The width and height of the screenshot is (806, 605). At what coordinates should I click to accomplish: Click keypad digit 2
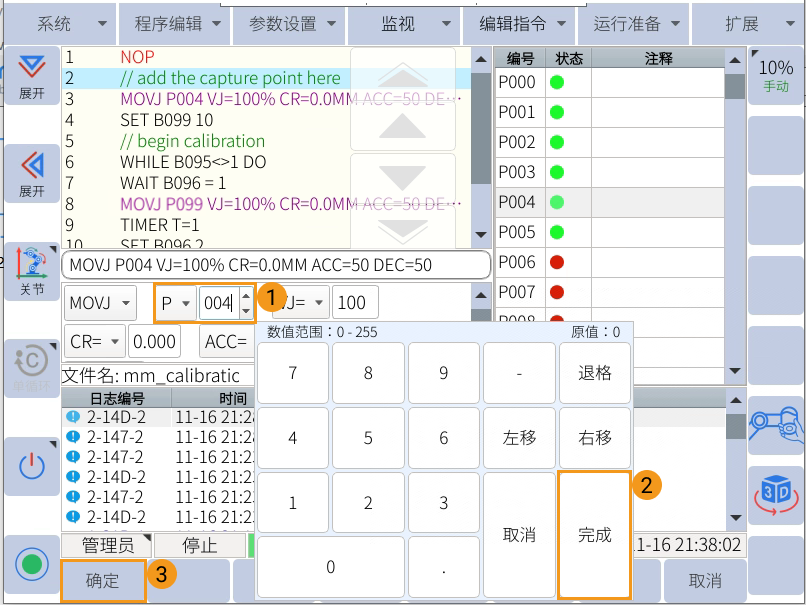368,503
